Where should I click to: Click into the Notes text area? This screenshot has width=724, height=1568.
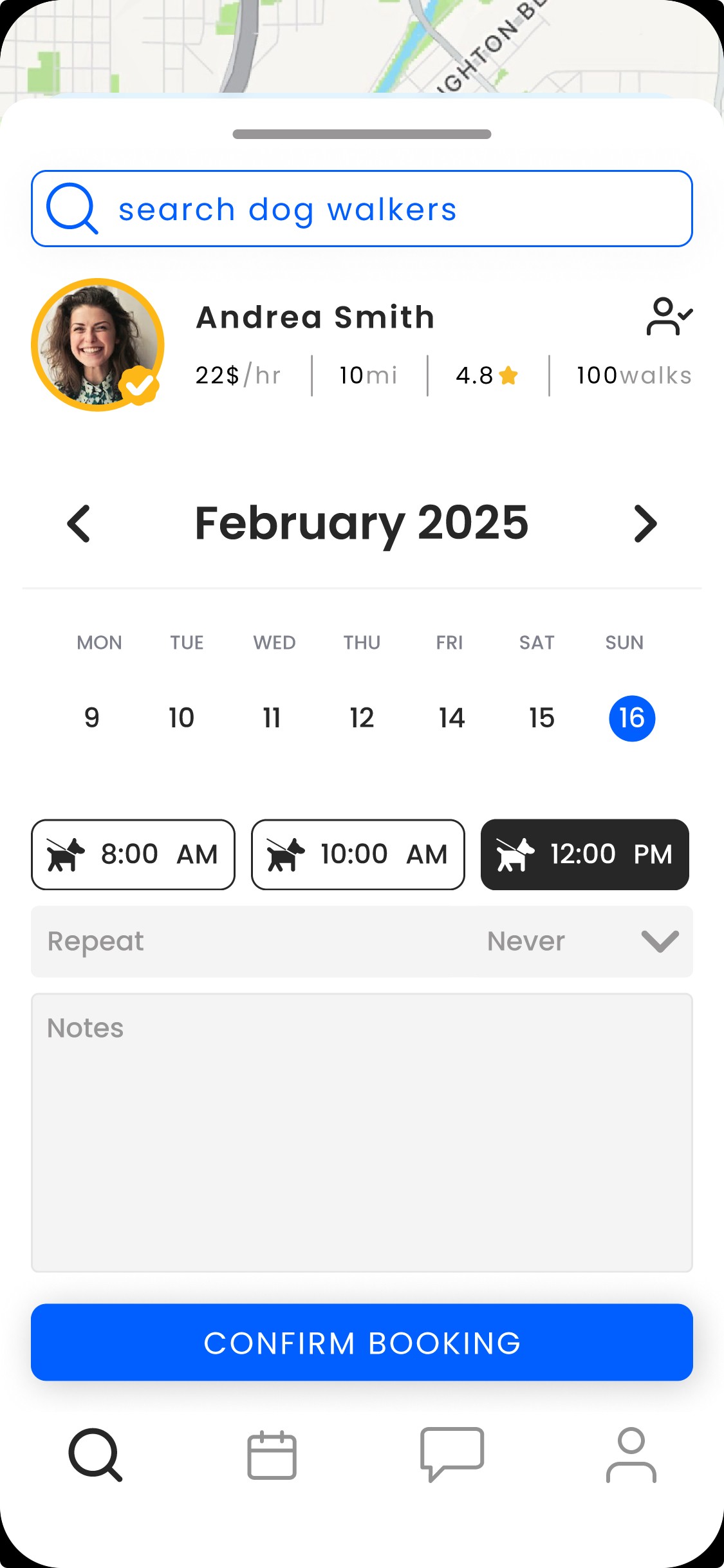tap(362, 1132)
